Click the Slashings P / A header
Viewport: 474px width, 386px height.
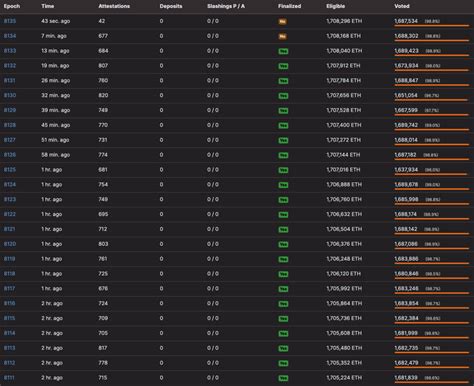tap(226, 6)
